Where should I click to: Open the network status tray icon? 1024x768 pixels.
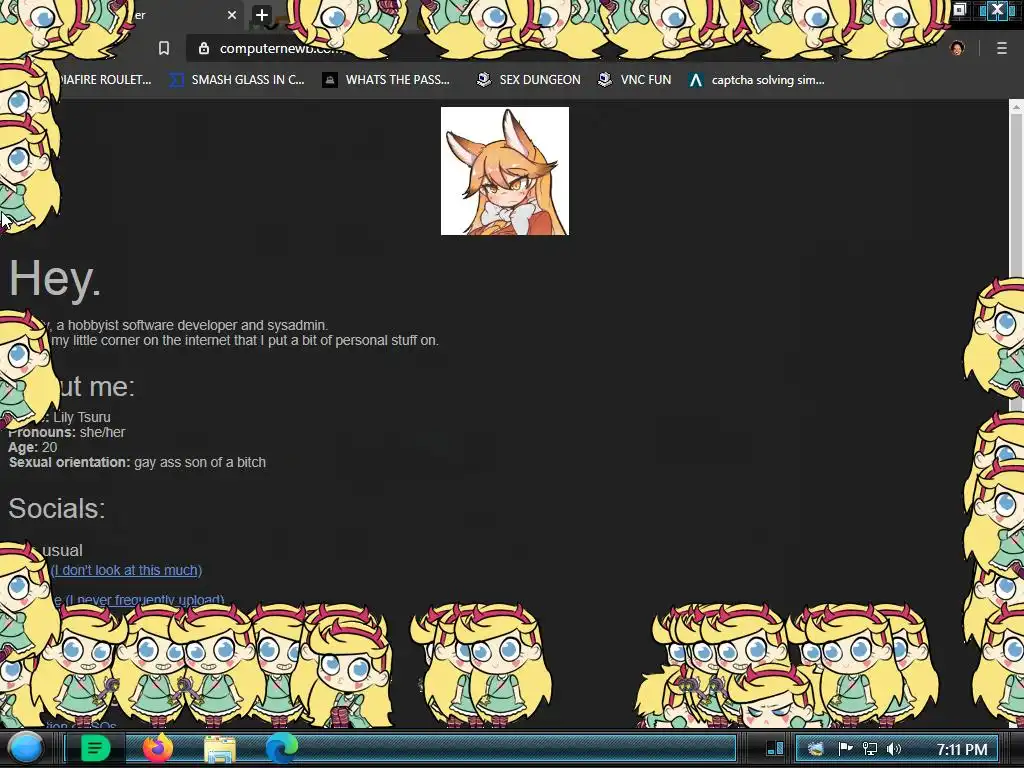[870, 748]
